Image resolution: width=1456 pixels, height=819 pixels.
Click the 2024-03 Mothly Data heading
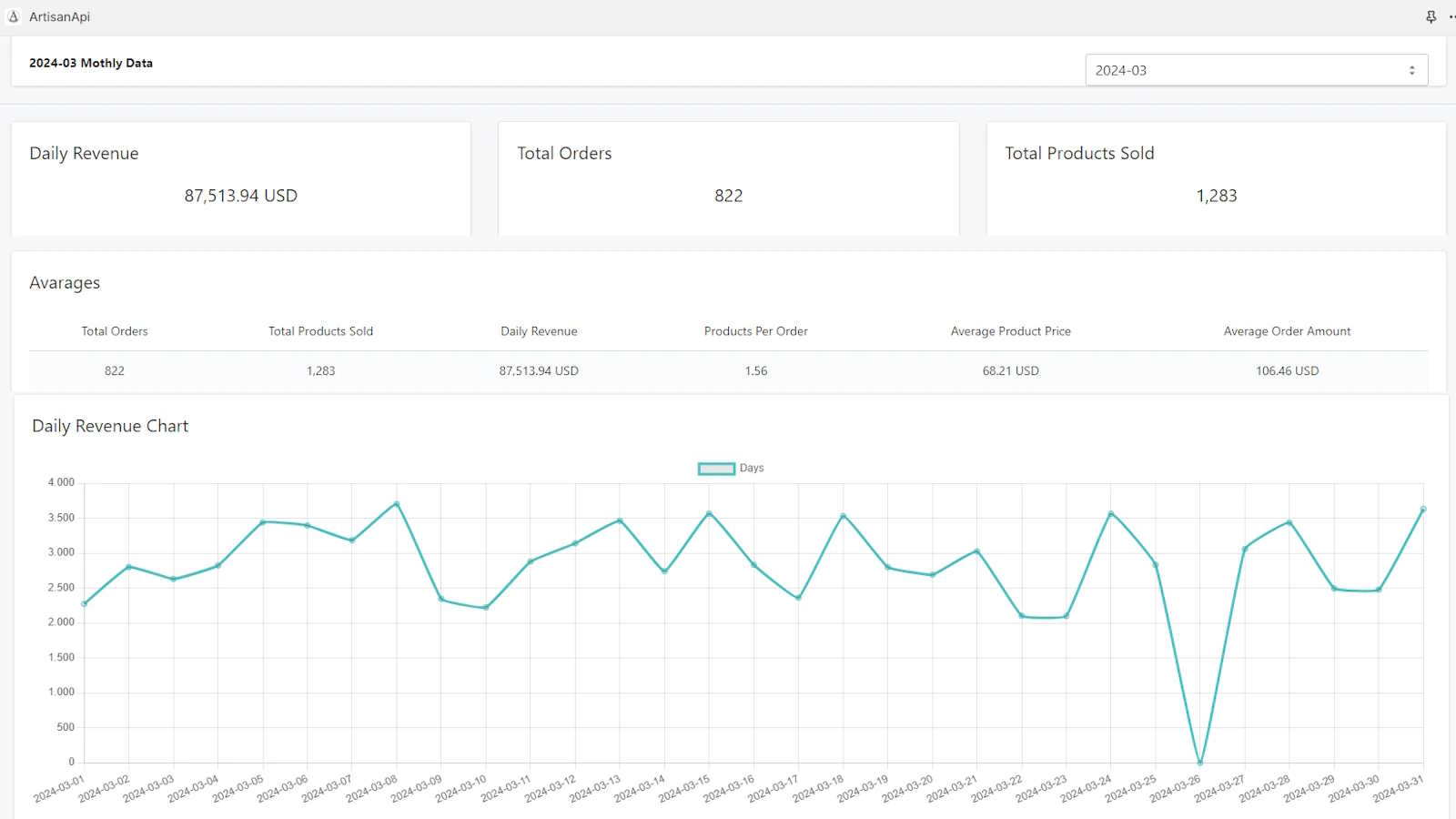pos(91,63)
